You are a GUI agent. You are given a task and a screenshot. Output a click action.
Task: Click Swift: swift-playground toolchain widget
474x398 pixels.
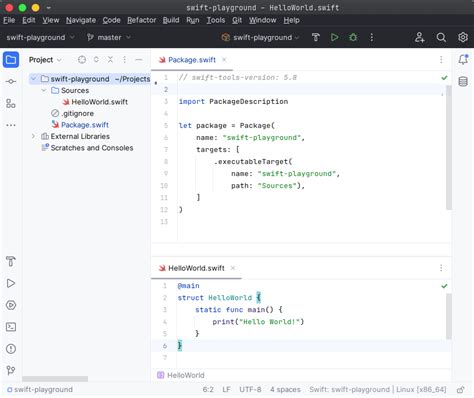(x=378, y=389)
